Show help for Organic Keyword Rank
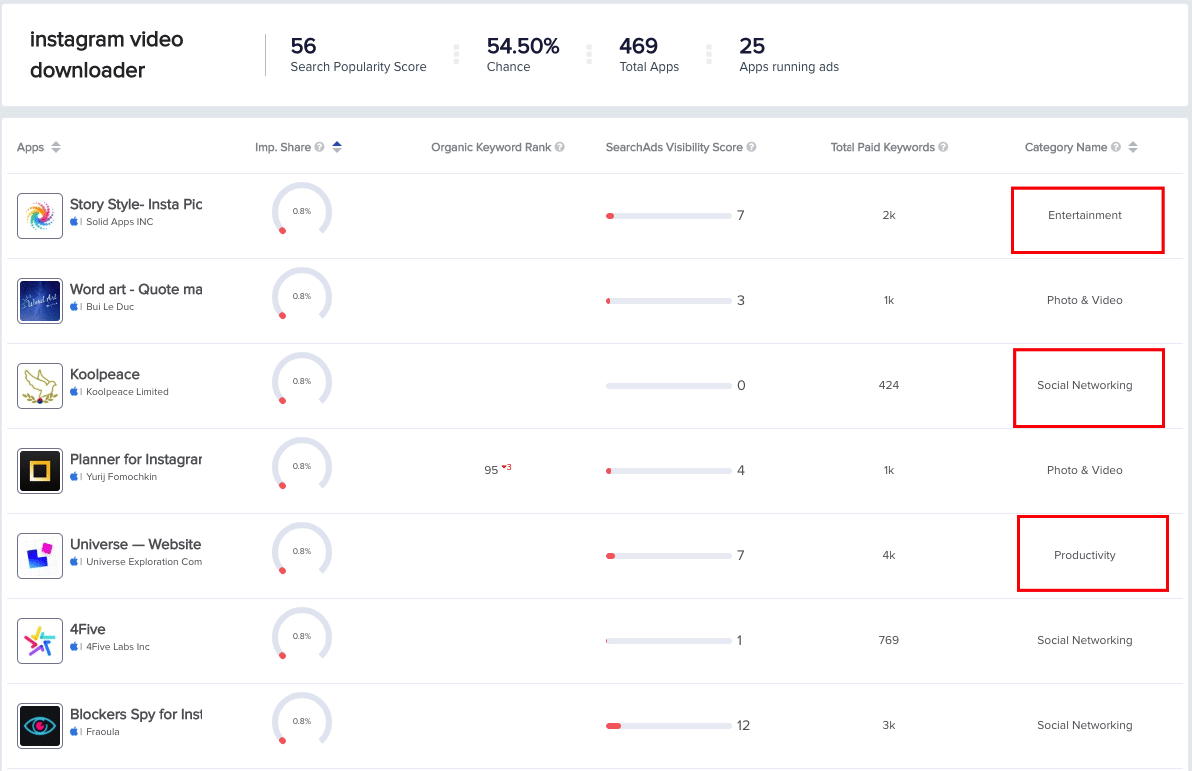This screenshot has width=1192, height=771. pyautogui.click(x=560, y=147)
